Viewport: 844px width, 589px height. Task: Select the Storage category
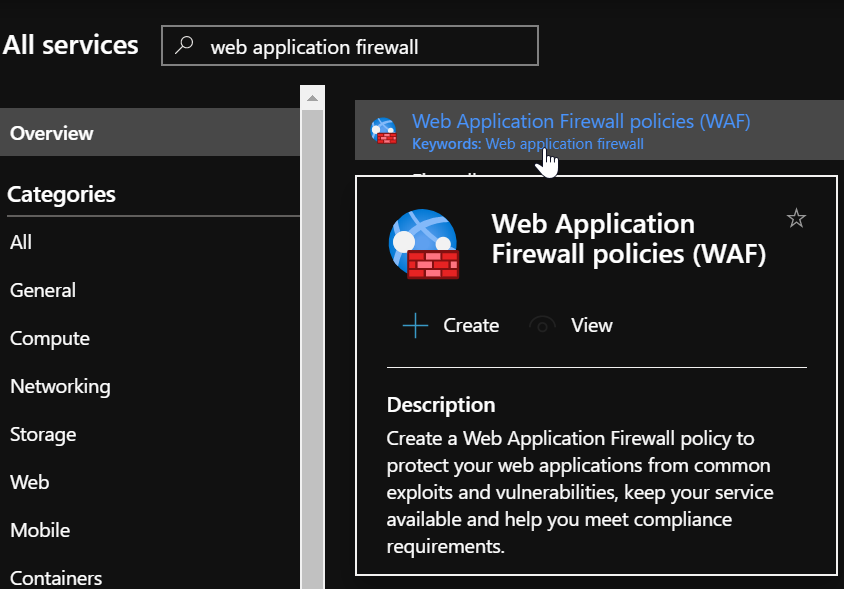pos(43,434)
